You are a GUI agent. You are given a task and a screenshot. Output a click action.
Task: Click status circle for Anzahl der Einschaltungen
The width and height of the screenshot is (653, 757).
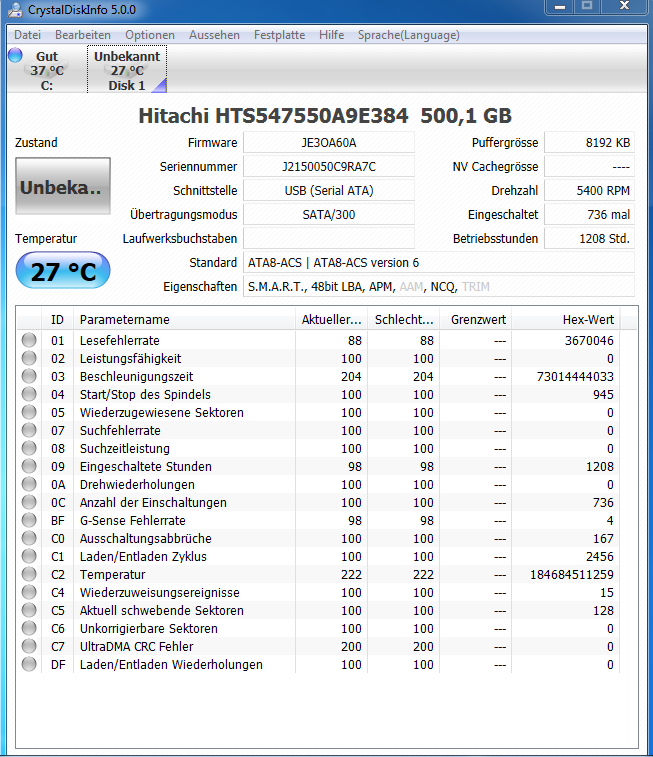pyautogui.click(x=29, y=502)
